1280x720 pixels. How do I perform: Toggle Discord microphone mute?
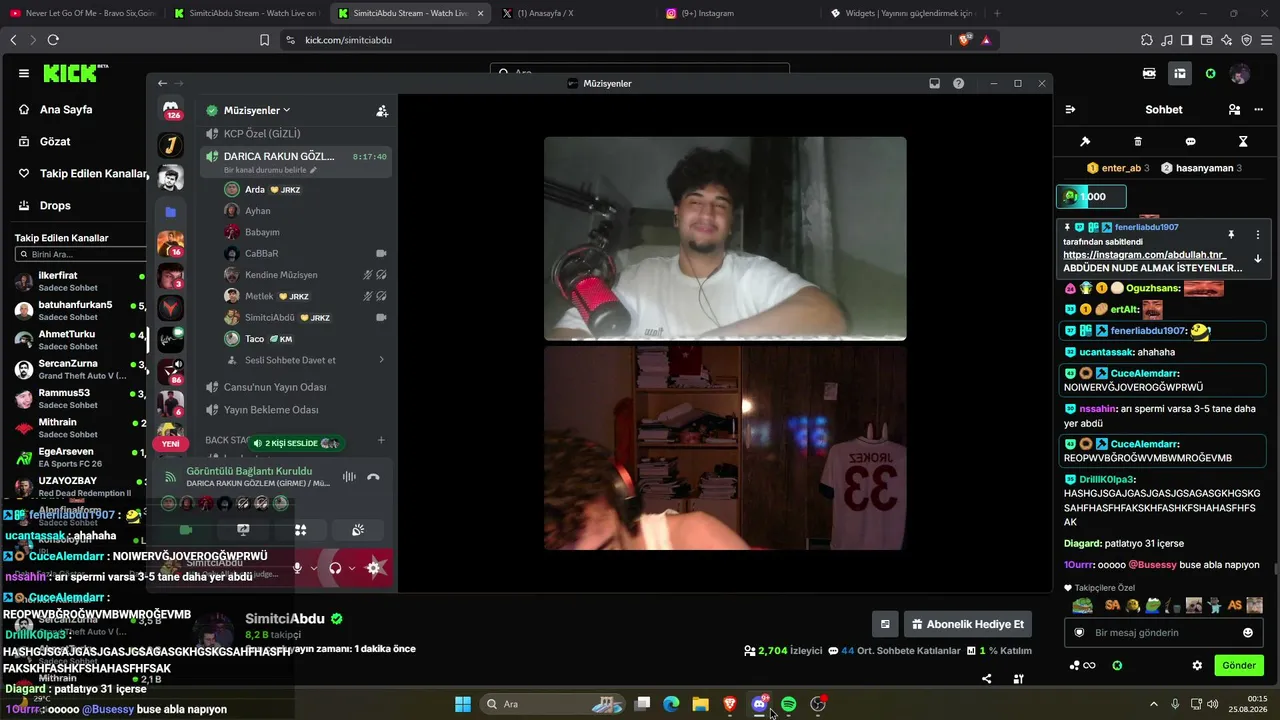tap(297, 568)
